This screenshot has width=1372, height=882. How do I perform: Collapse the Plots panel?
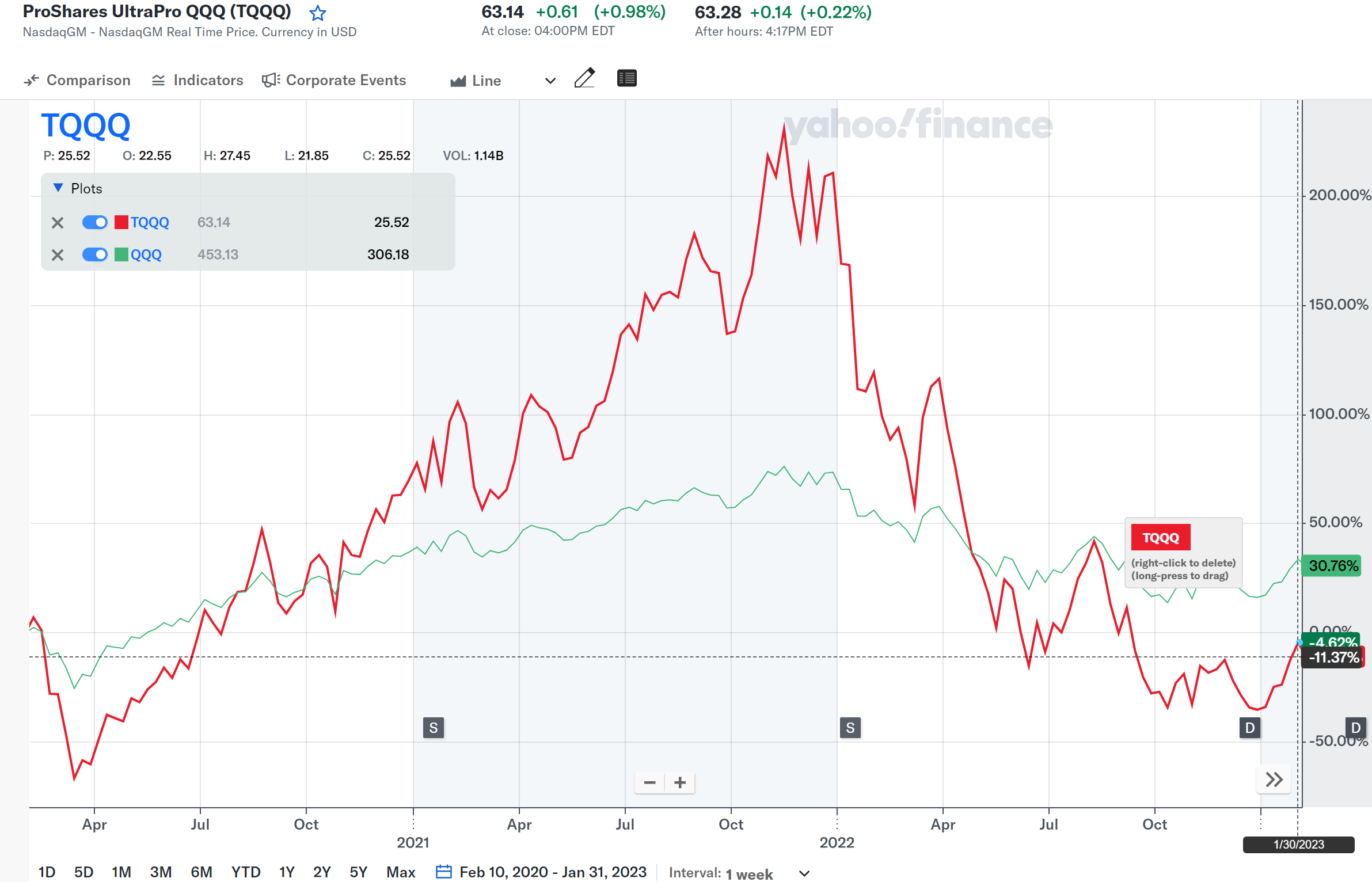coord(58,188)
